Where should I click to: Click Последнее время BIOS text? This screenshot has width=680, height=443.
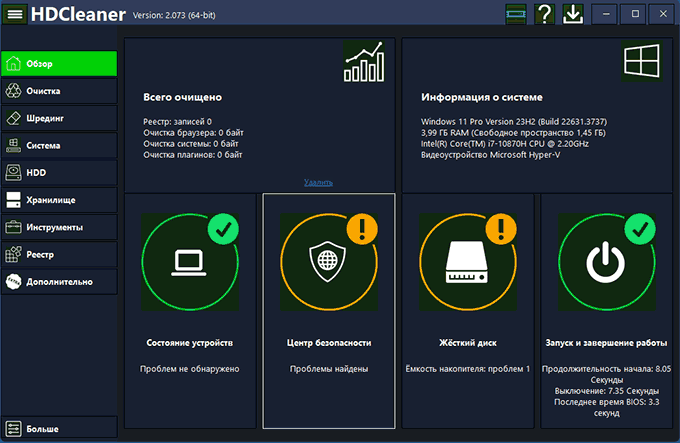click(607, 407)
